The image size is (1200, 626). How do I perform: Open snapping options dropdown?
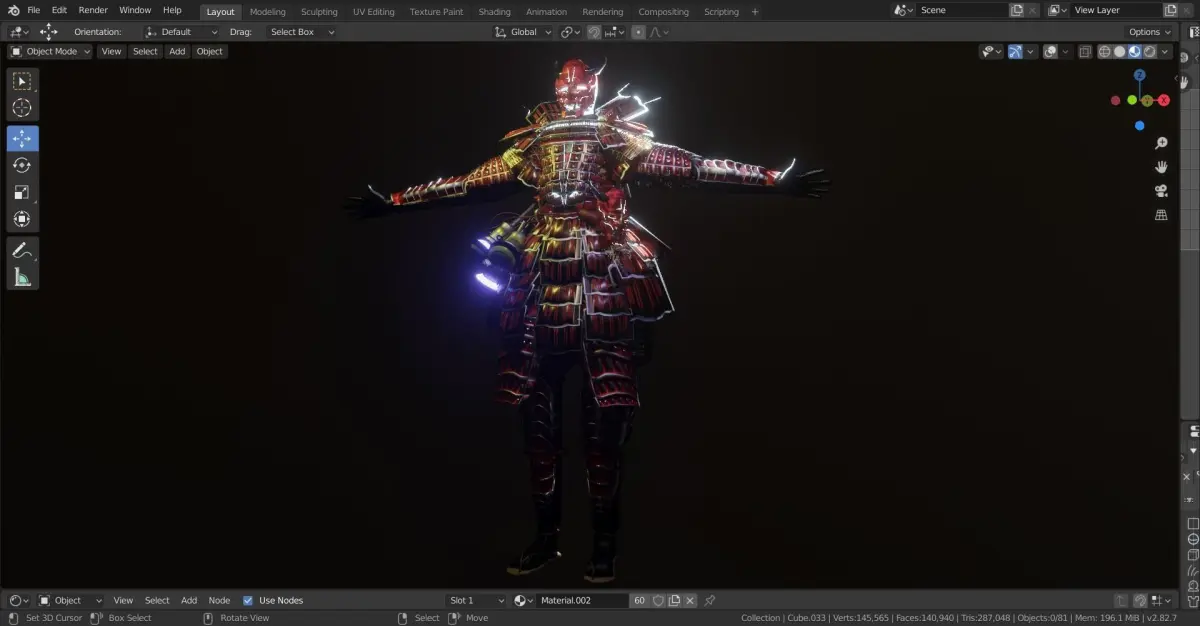[615, 32]
